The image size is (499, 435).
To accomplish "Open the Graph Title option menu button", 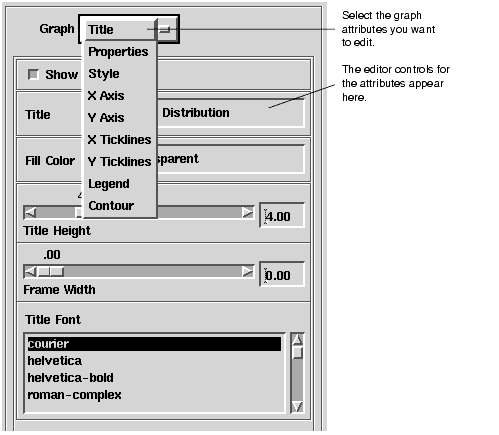I will (x=129, y=29).
